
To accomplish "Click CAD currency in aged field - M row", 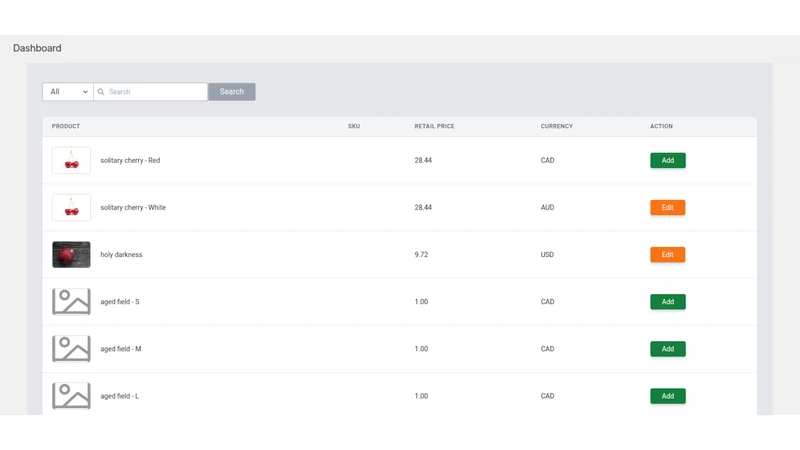I will point(547,349).
